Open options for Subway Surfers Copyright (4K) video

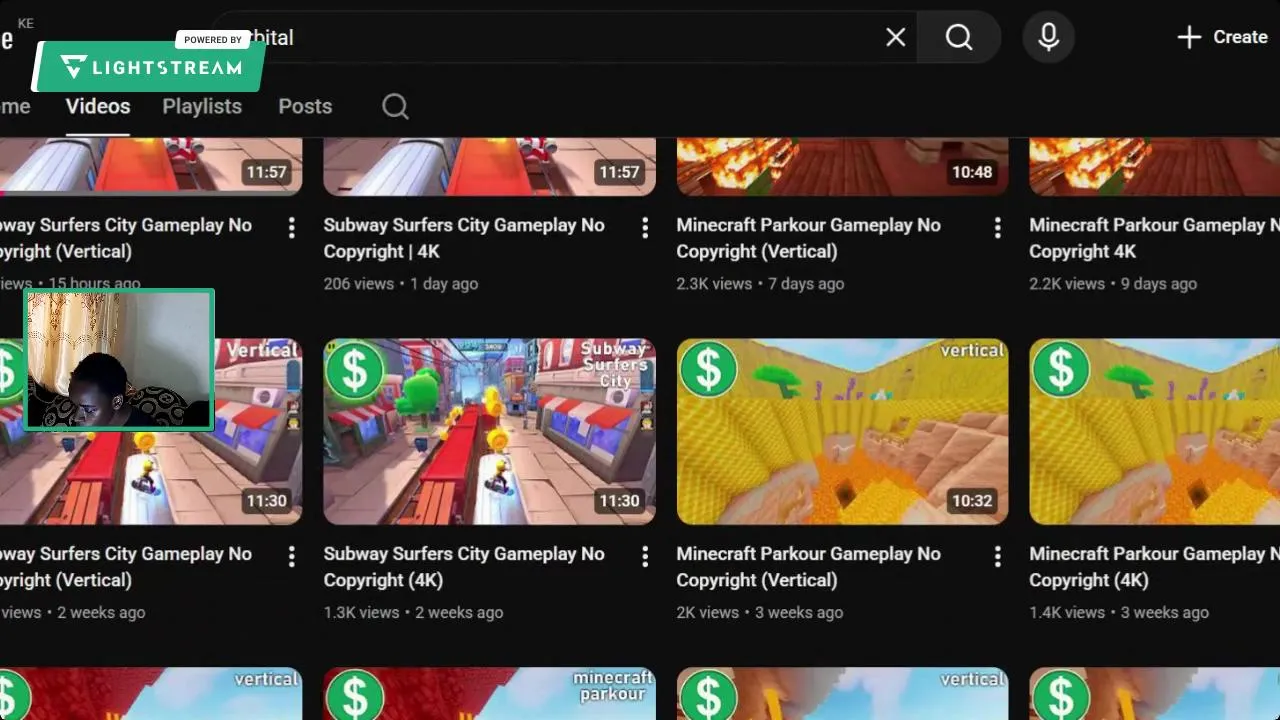[645, 556]
